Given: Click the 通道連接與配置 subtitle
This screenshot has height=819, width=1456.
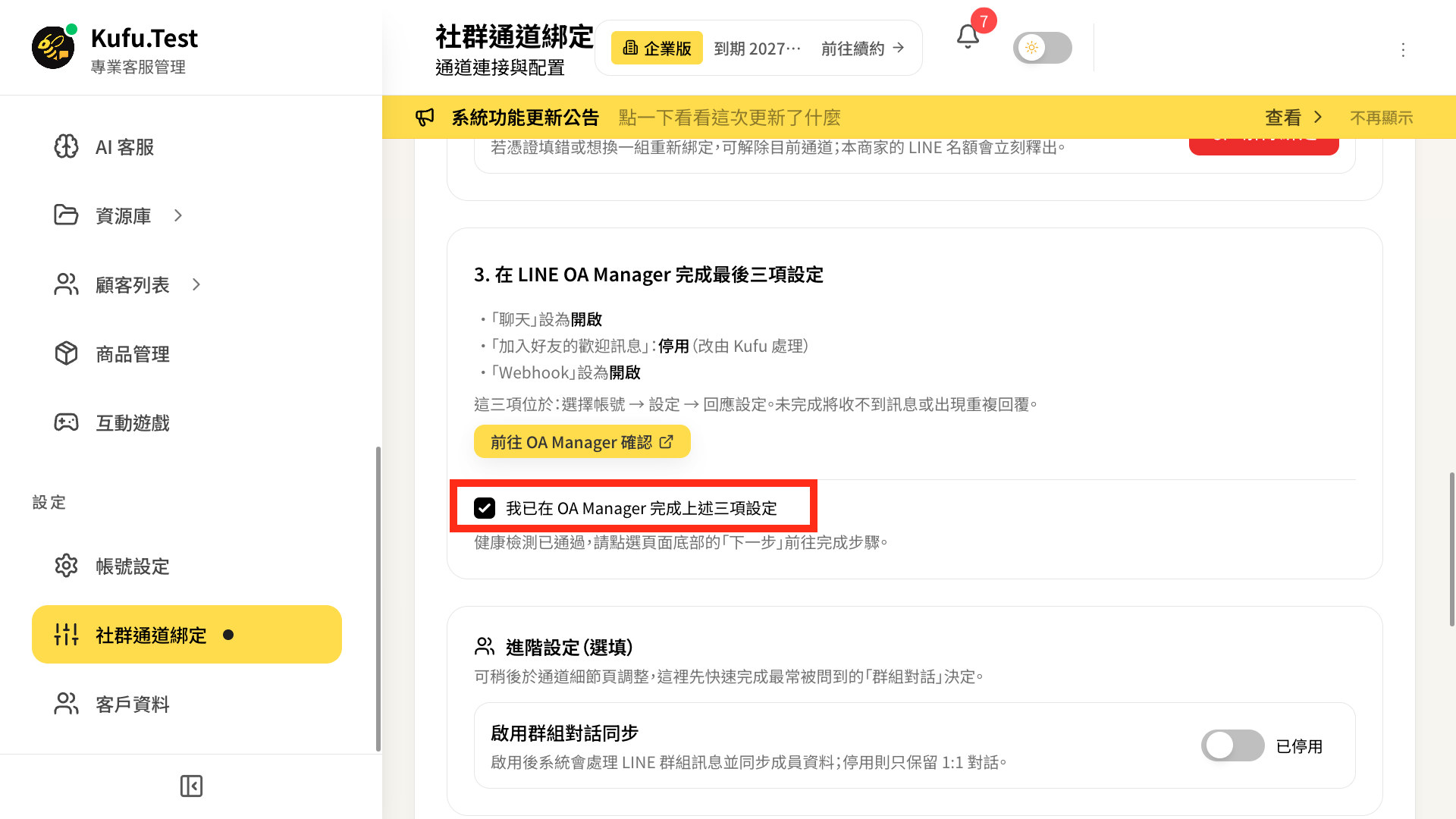Looking at the screenshot, I should (x=500, y=67).
